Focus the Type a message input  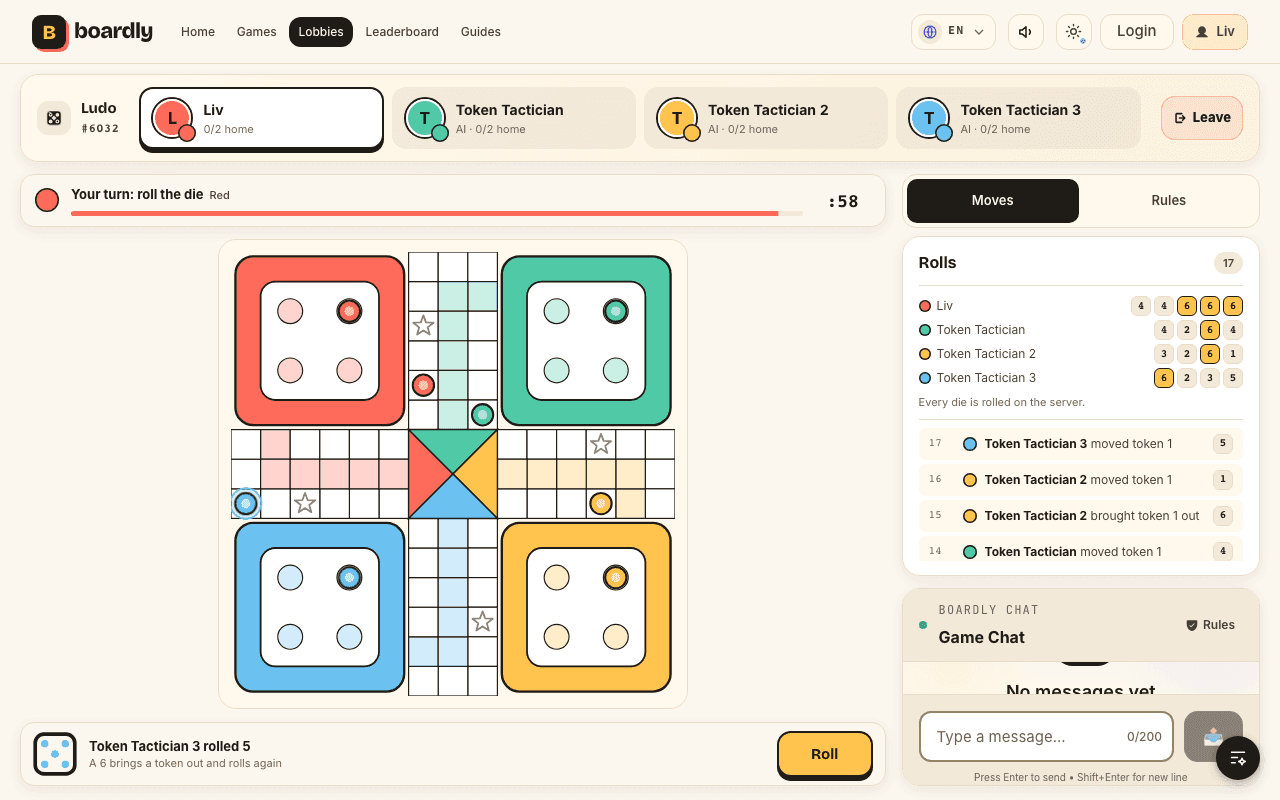tap(1046, 737)
